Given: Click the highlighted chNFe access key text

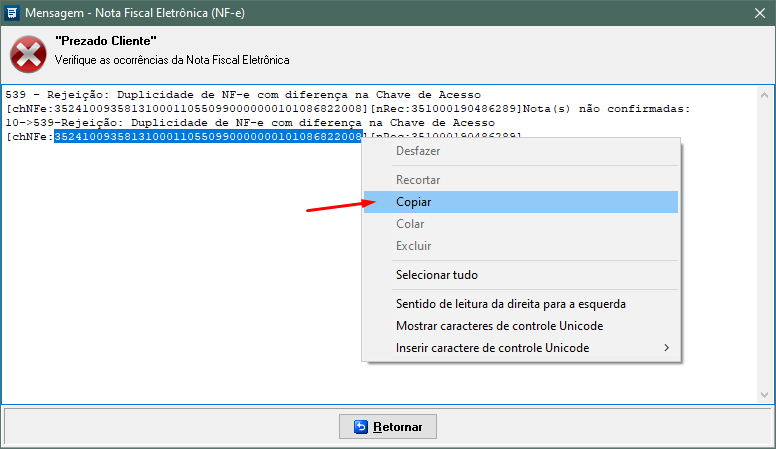Looking at the screenshot, I should pyautogui.click(x=206, y=137).
